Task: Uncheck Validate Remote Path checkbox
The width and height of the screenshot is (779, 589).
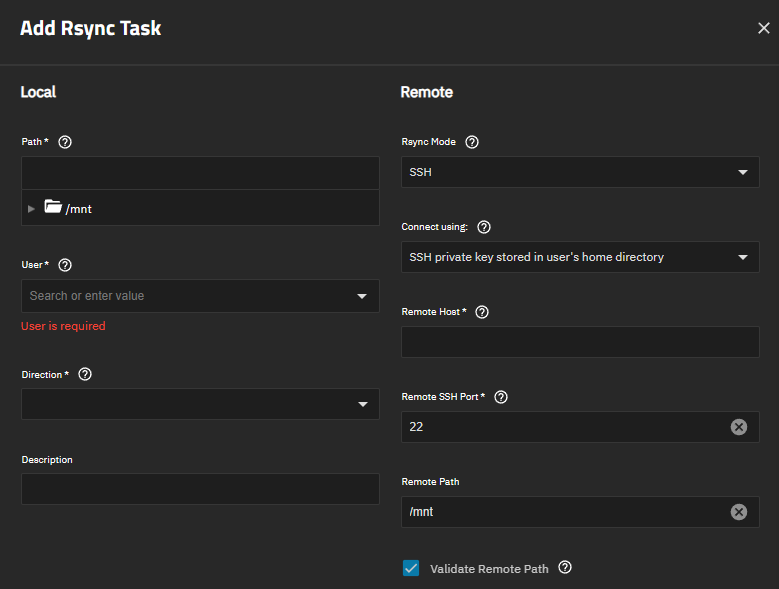Action: coord(411,568)
